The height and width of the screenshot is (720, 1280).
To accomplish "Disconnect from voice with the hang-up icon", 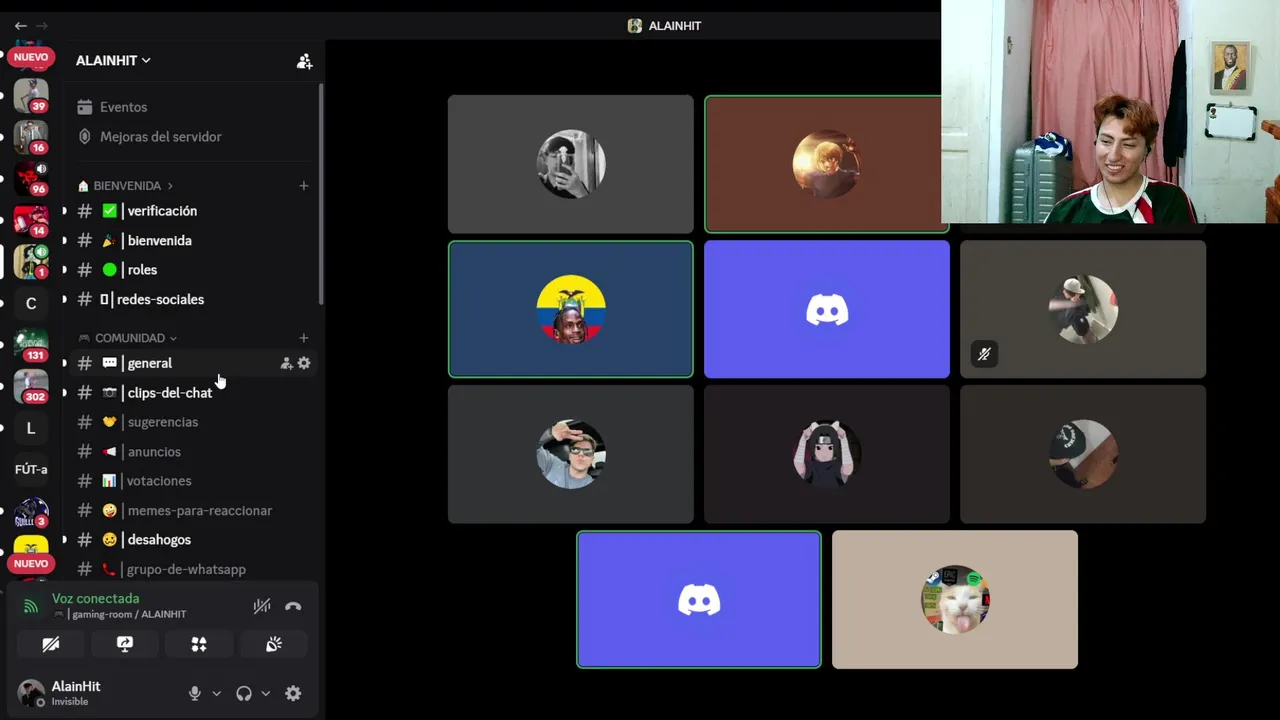I will [x=293, y=606].
